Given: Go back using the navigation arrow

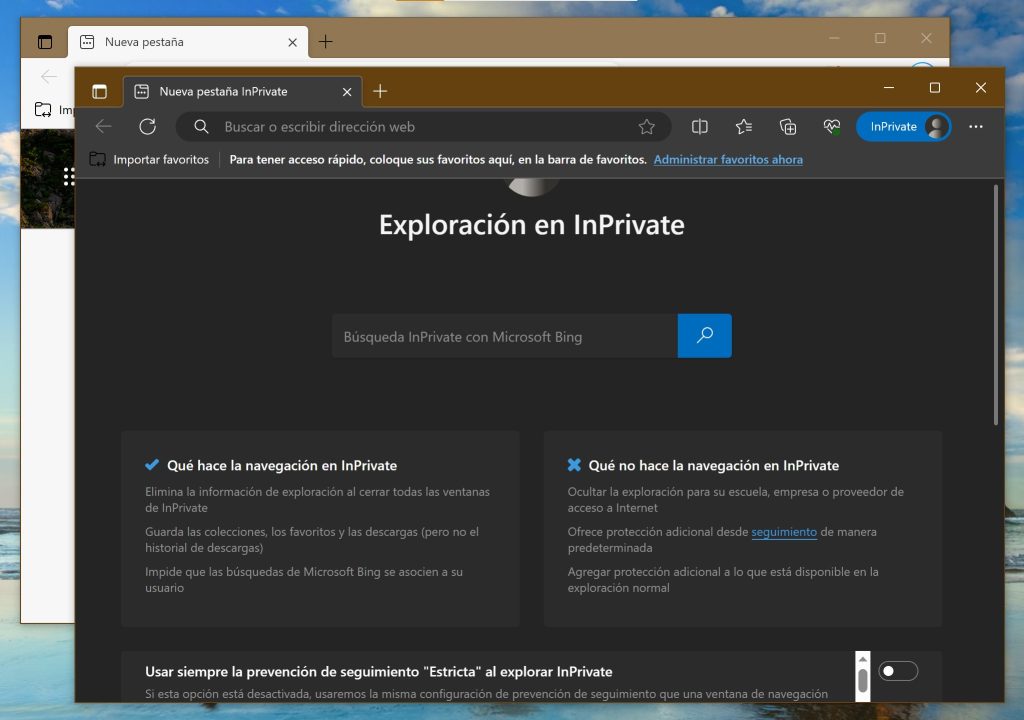Looking at the screenshot, I should pos(103,127).
